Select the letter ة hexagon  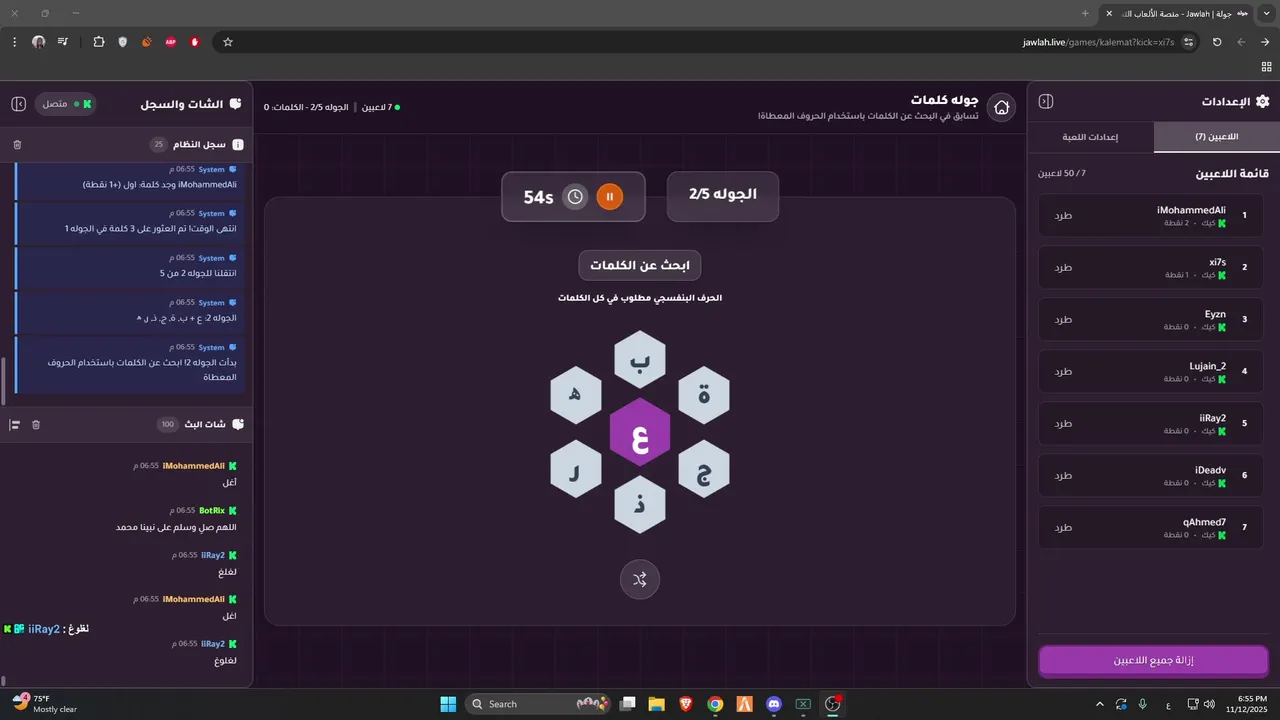tap(704, 396)
